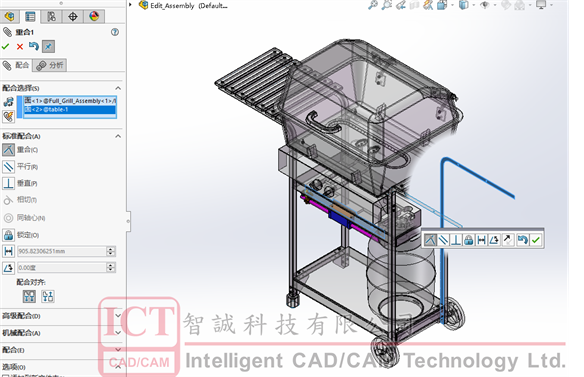584x377 pixels.
Task: Click the Previous View icon
Action: (401, 5)
